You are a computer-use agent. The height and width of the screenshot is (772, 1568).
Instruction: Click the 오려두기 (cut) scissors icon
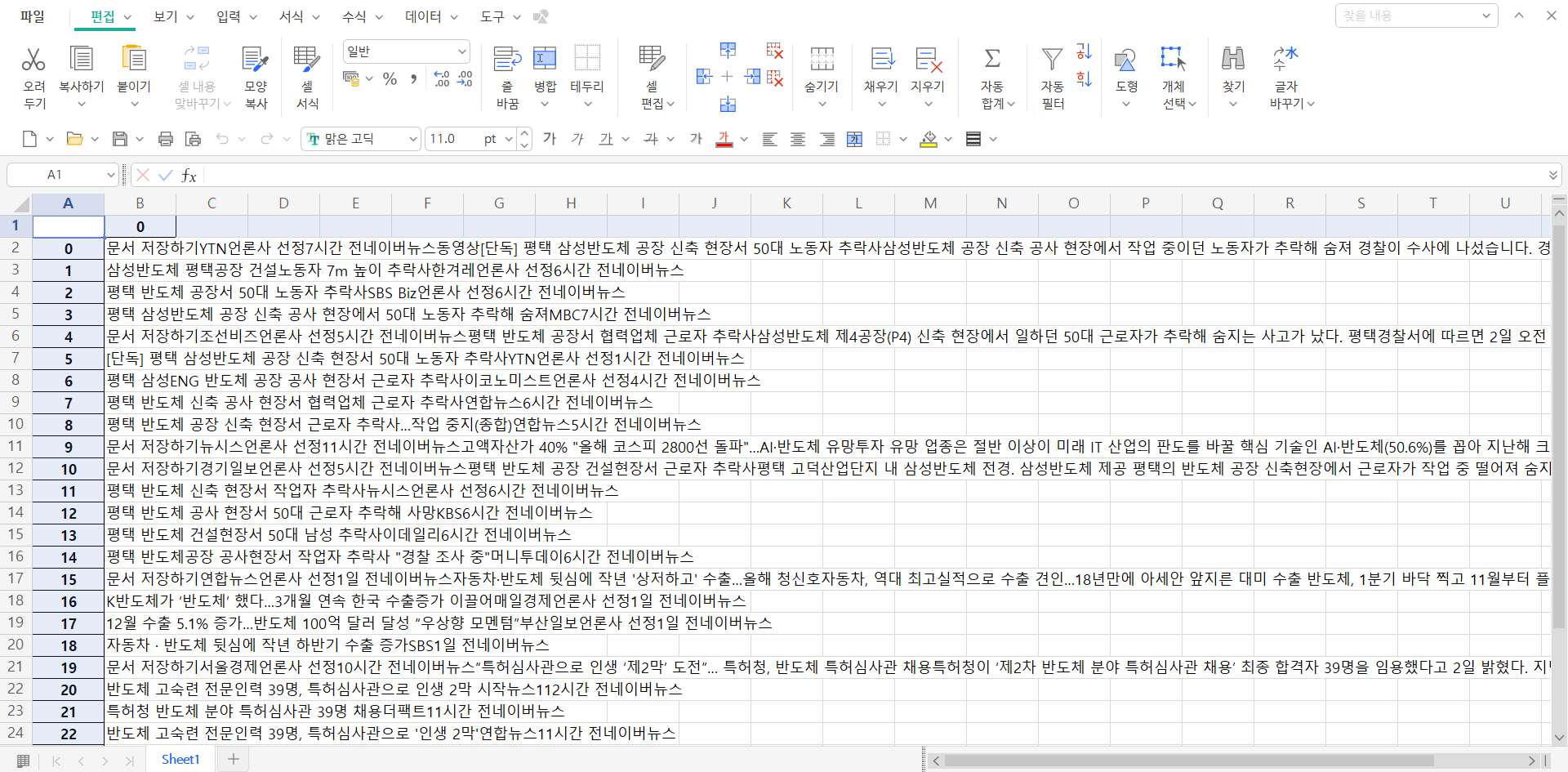coord(33,59)
